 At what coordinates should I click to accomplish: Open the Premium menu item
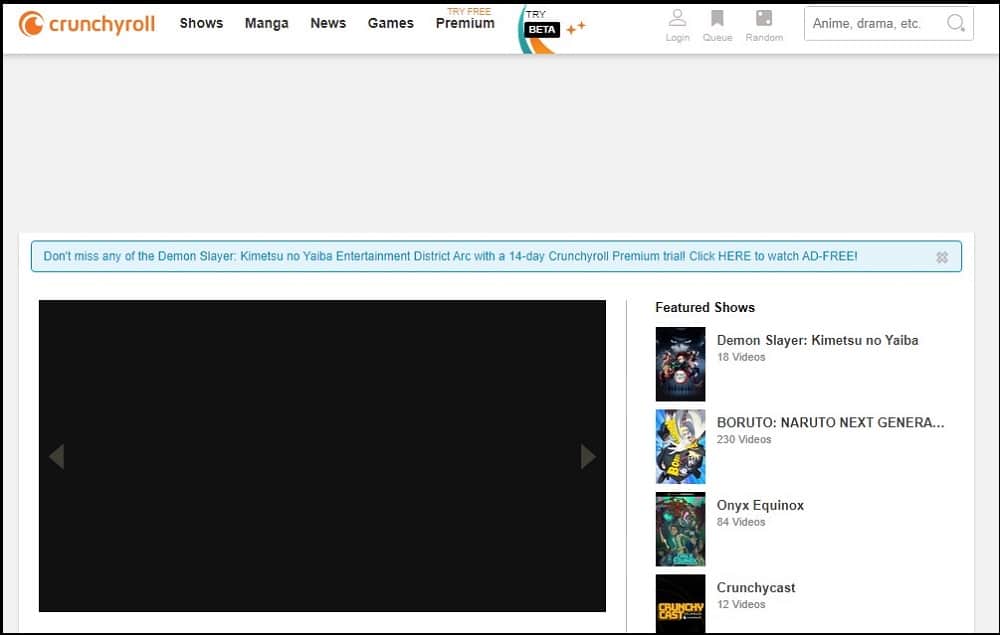(x=465, y=23)
